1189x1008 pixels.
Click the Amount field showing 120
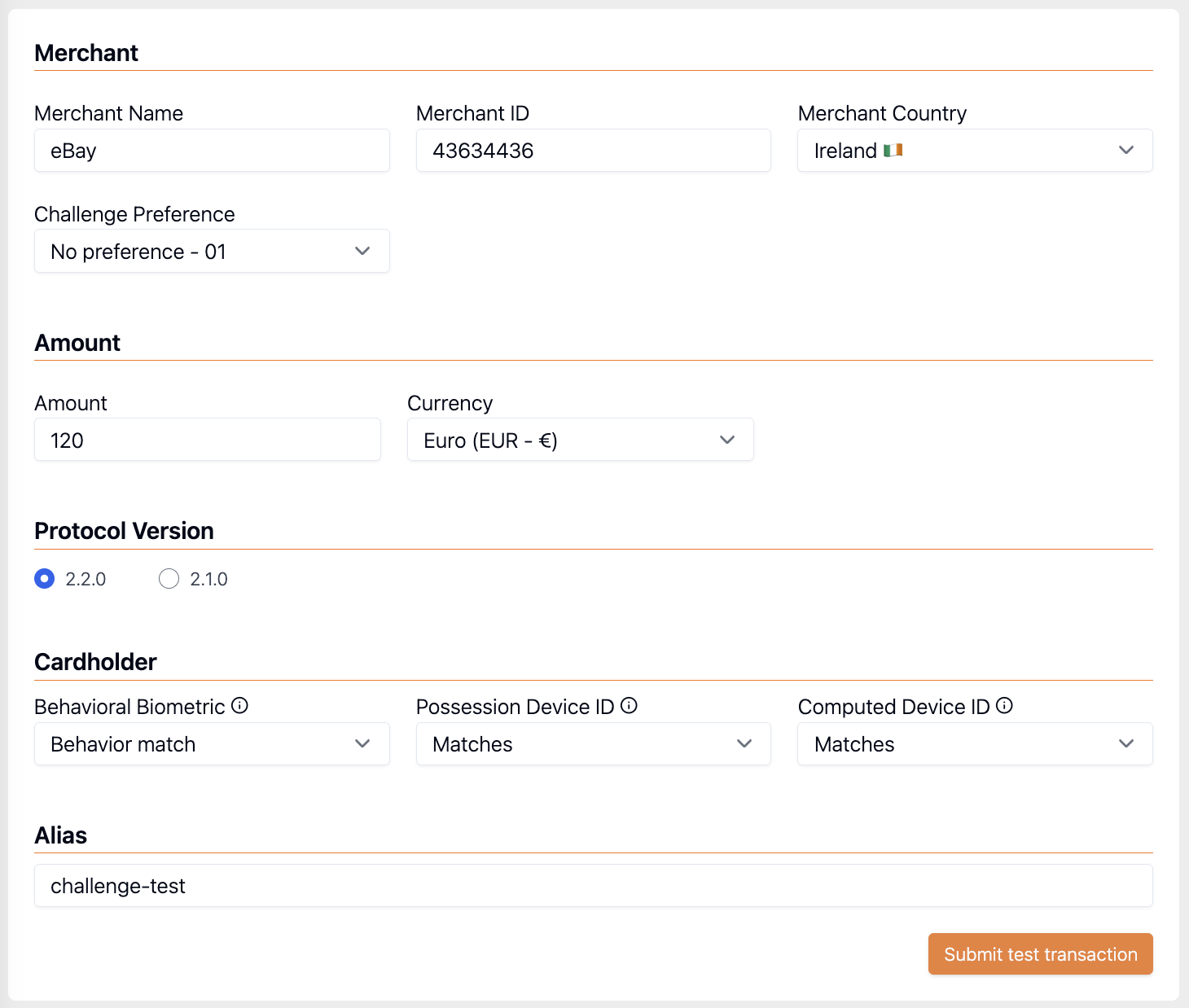click(x=207, y=440)
